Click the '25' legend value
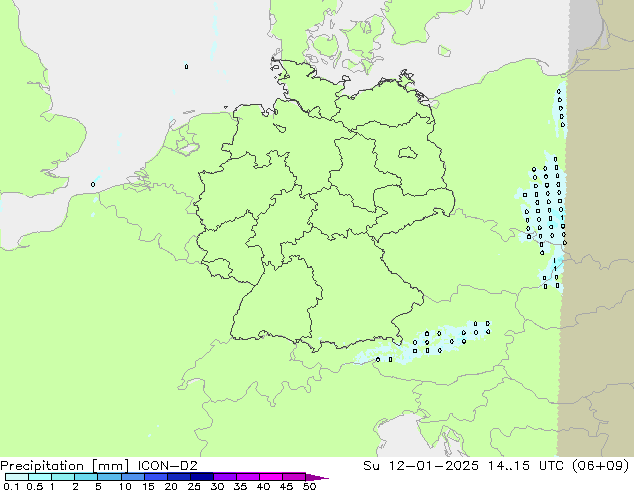 point(194,486)
